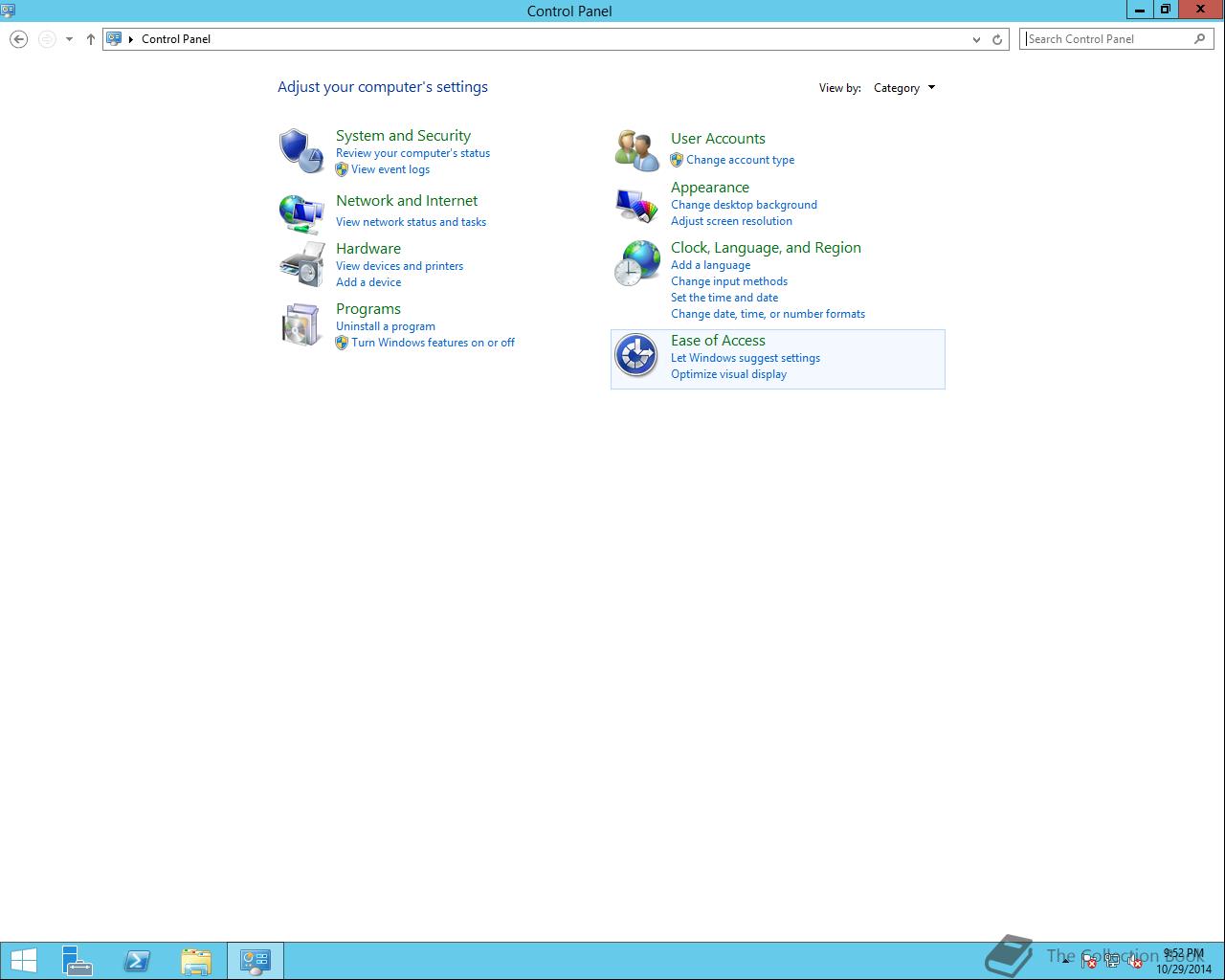Open the Programs category heading
This screenshot has height=980, width=1225.
[x=368, y=309]
